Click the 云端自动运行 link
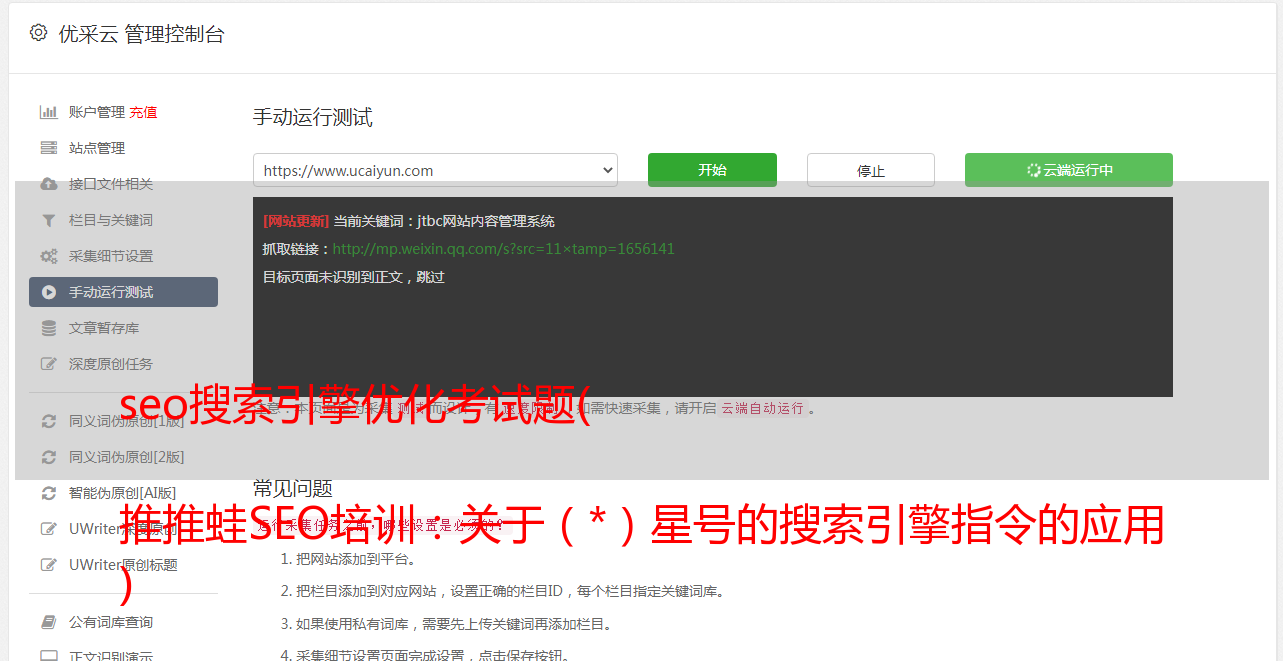This screenshot has width=1283, height=661. coord(762,408)
